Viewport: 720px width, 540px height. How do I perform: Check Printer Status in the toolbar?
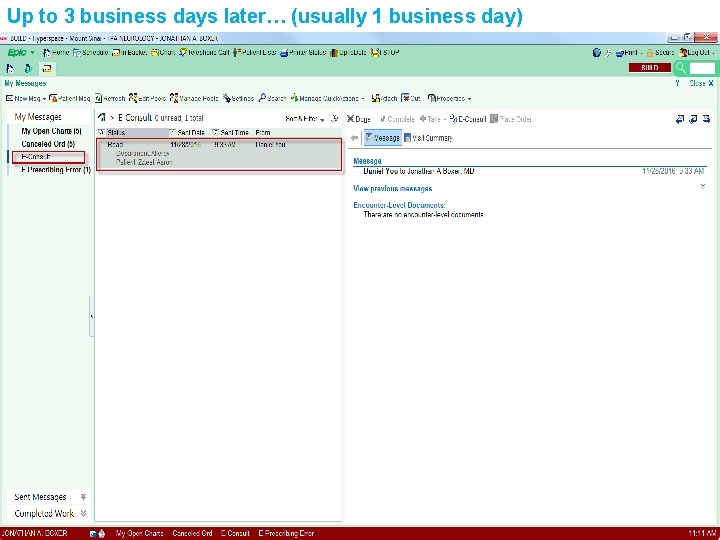pos(303,52)
